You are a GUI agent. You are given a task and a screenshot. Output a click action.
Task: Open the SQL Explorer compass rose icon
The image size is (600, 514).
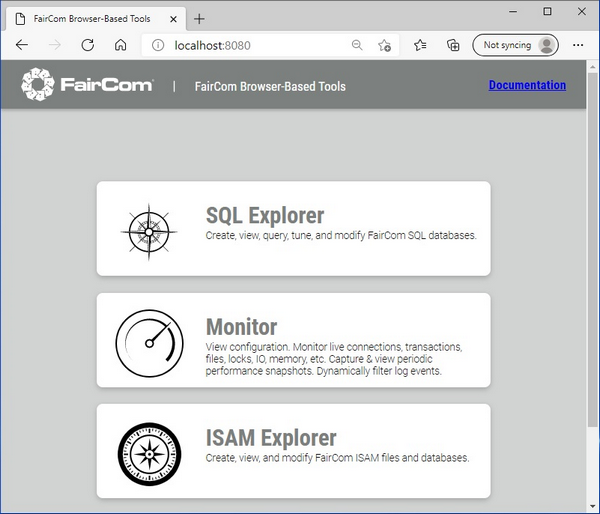pos(149,232)
